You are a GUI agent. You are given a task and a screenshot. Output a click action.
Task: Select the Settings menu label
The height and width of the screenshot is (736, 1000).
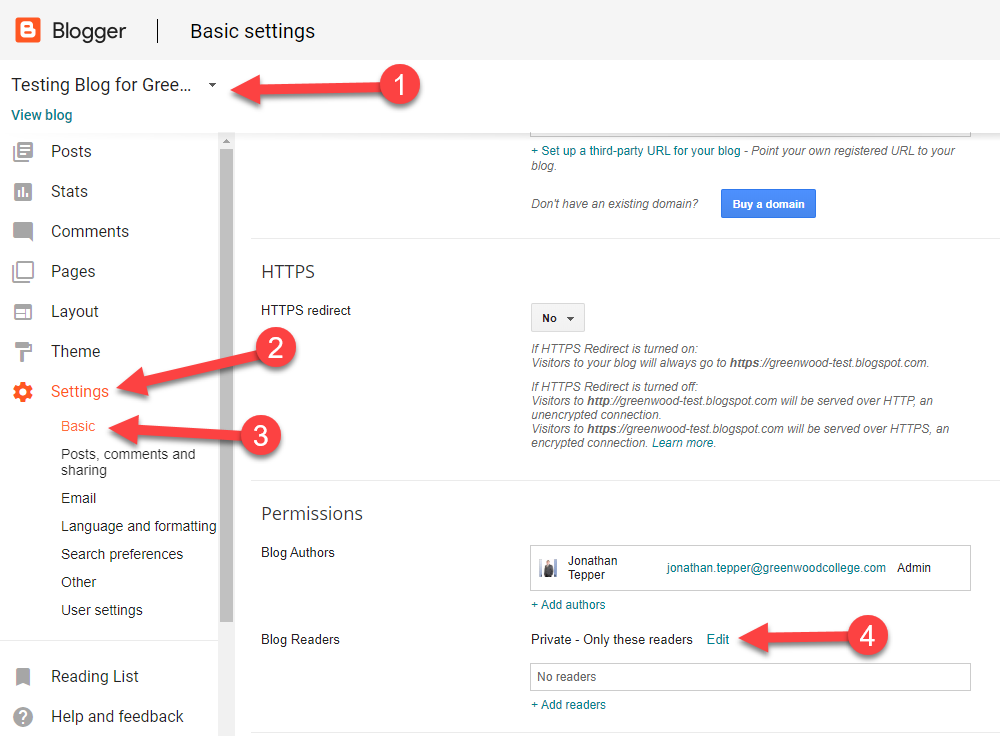(x=80, y=392)
